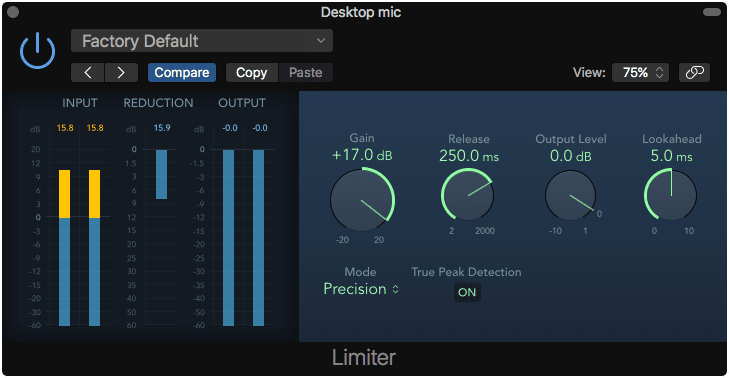Click the right input peak value 15.8
The width and height of the screenshot is (729, 378).
95,128
